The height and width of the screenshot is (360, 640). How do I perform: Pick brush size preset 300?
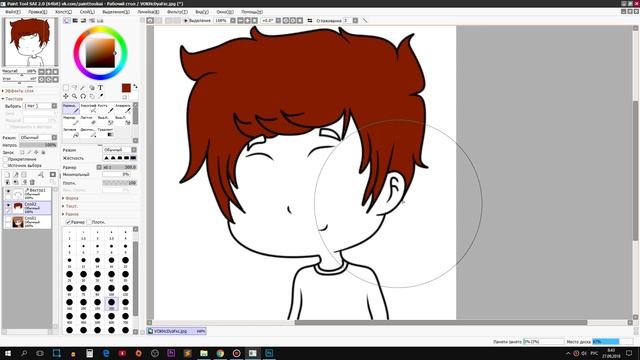pos(111,303)
